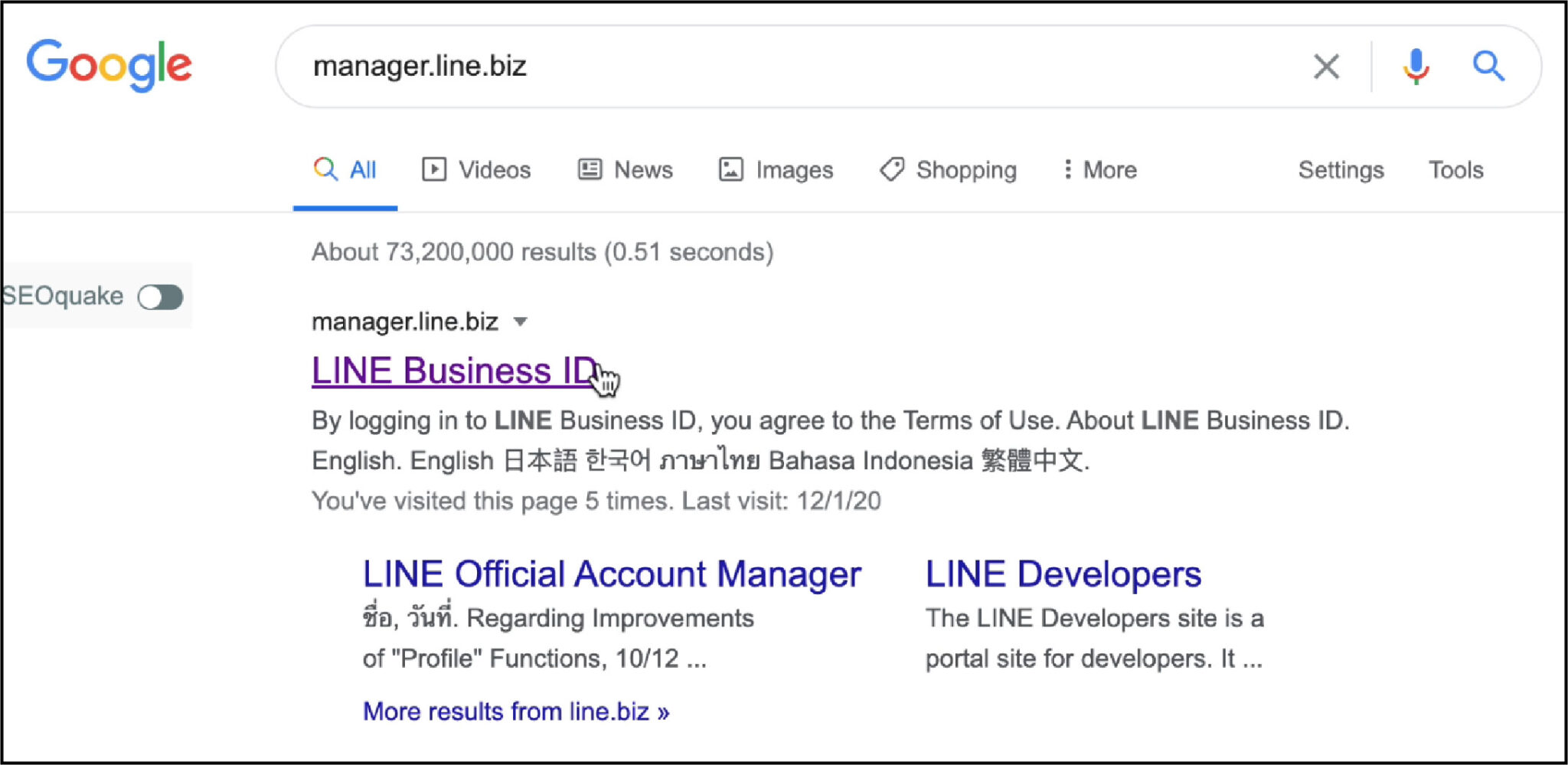Click the blue magnifier search icon
1568x765 pixels.
click(x=1488, y=67)
